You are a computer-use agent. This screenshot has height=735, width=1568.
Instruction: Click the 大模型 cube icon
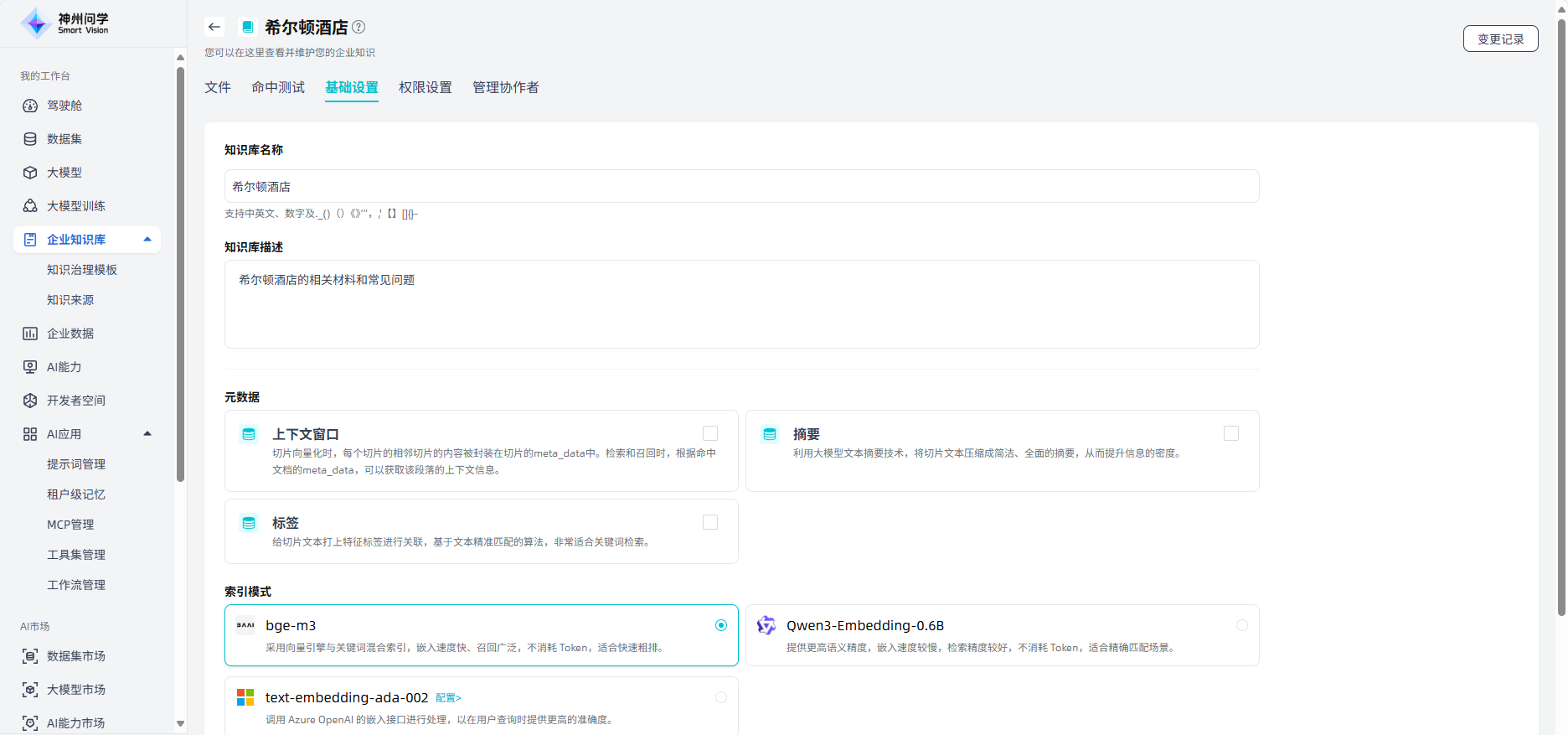coord(30,173)
